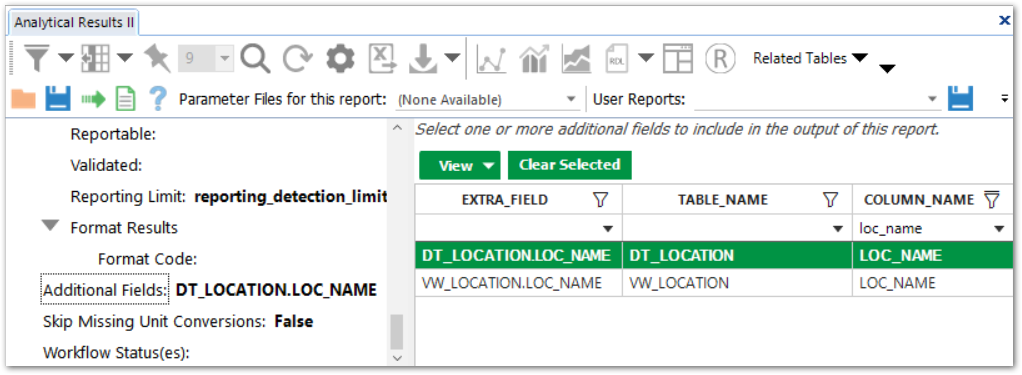Click the toolbar overflow black arrow
The height and width of the screenshot is (375, 1022).
click(x=887, y=68)
